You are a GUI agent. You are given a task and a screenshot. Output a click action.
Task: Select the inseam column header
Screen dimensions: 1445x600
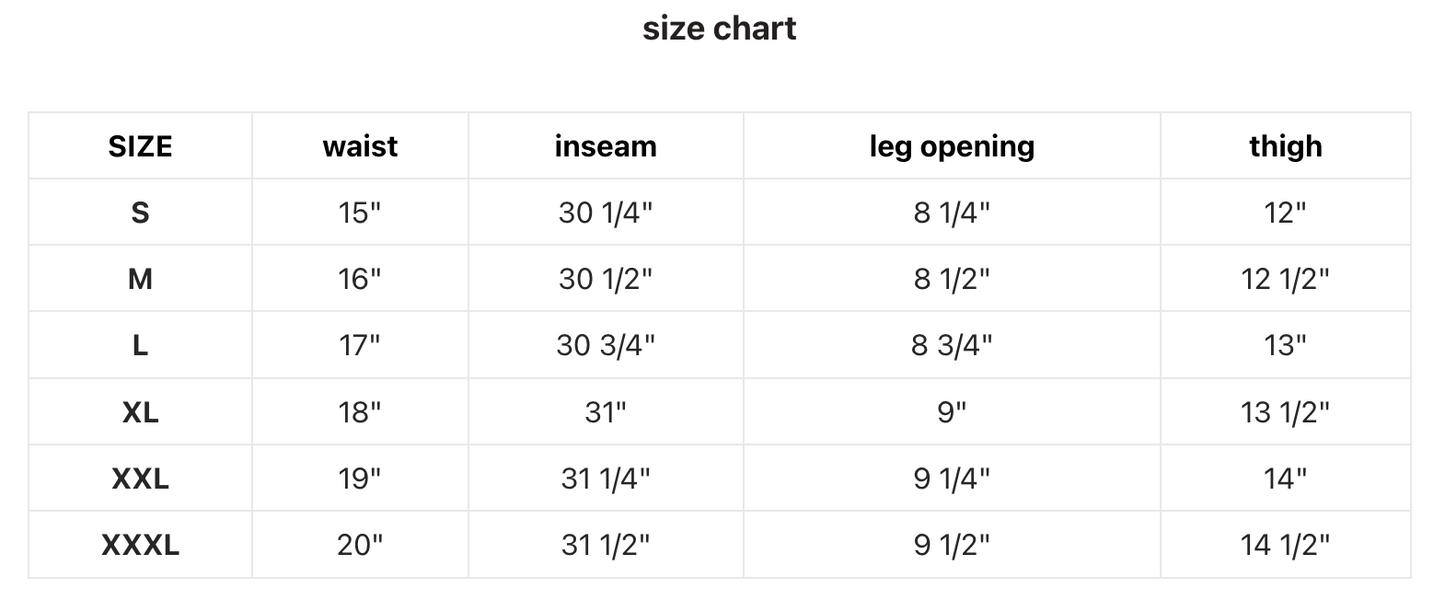606,146
